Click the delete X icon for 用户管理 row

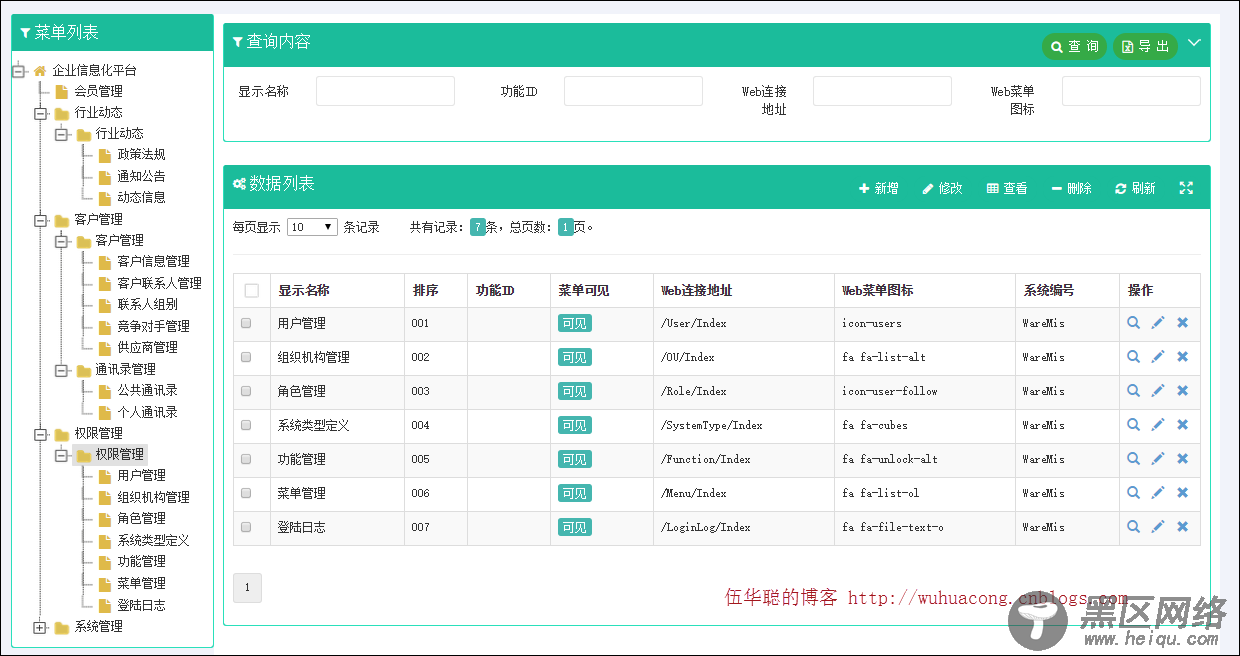click(1182, 323)
